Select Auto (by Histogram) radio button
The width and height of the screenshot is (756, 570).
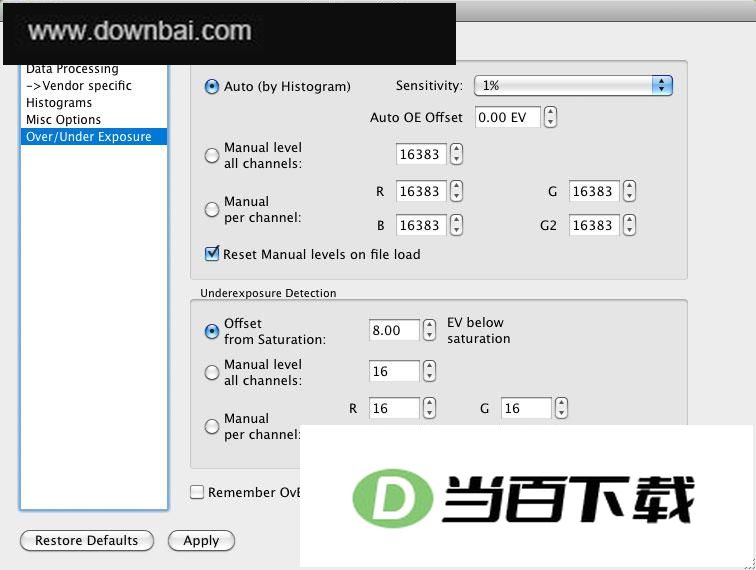[x=212, y=87]
